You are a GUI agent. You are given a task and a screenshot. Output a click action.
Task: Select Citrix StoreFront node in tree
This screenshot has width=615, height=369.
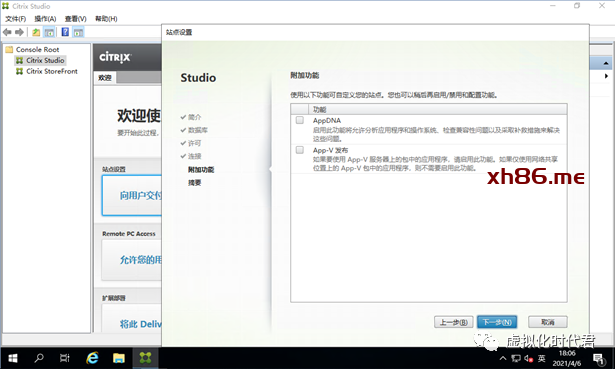(x=47, y=71)
